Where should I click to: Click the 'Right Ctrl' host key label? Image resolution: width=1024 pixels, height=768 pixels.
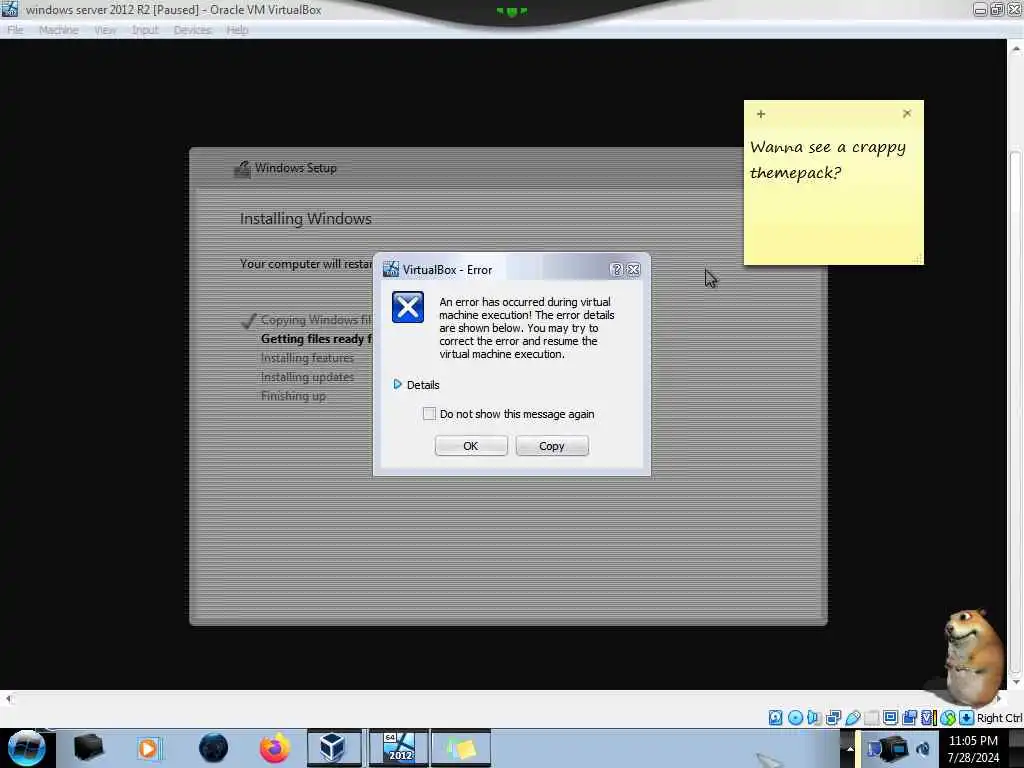pos(999,718)
